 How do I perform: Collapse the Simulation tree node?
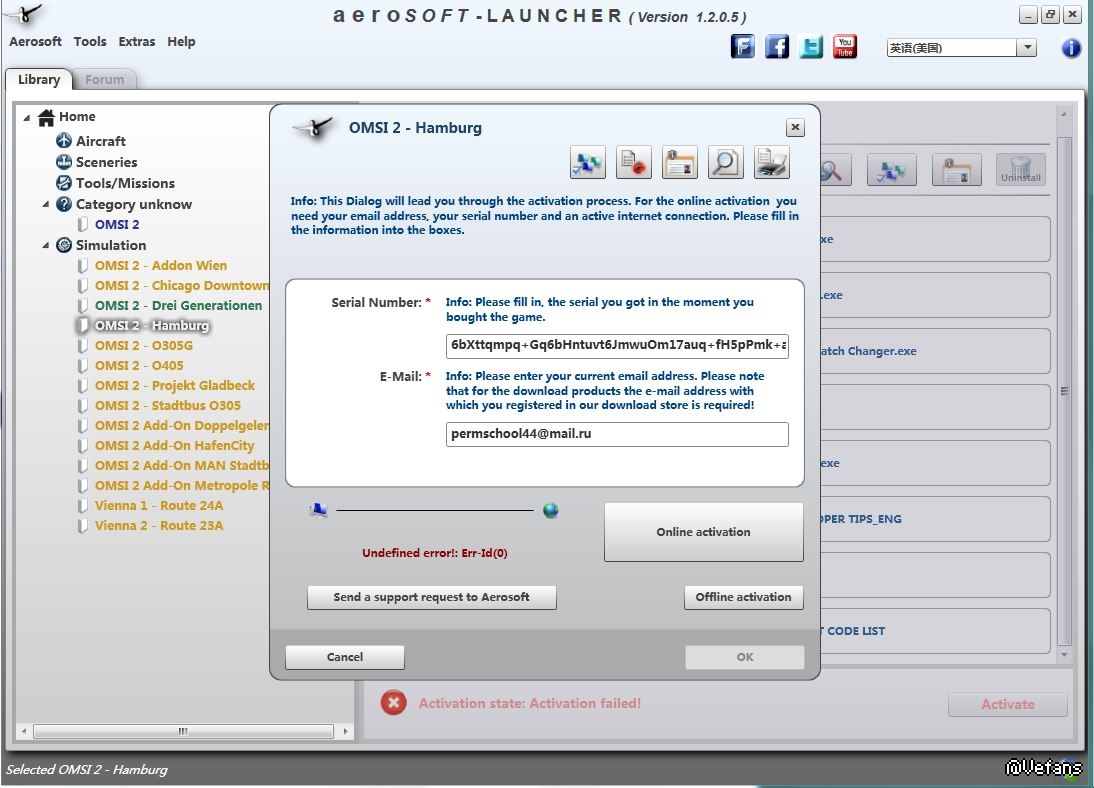pos(45,246)
